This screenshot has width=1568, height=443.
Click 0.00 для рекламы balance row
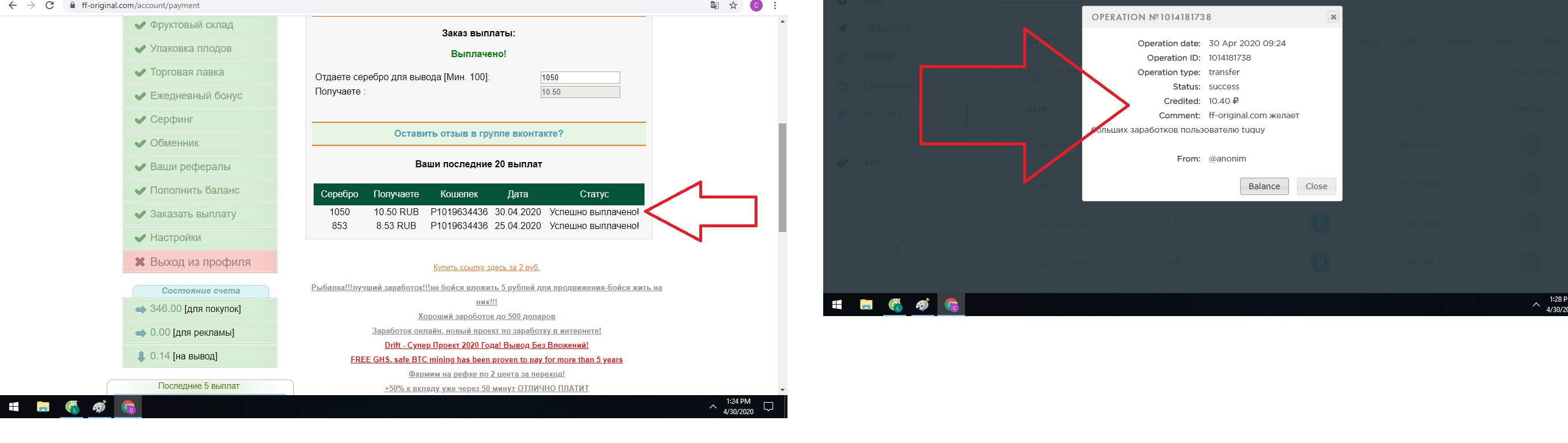tap(200, 333)
